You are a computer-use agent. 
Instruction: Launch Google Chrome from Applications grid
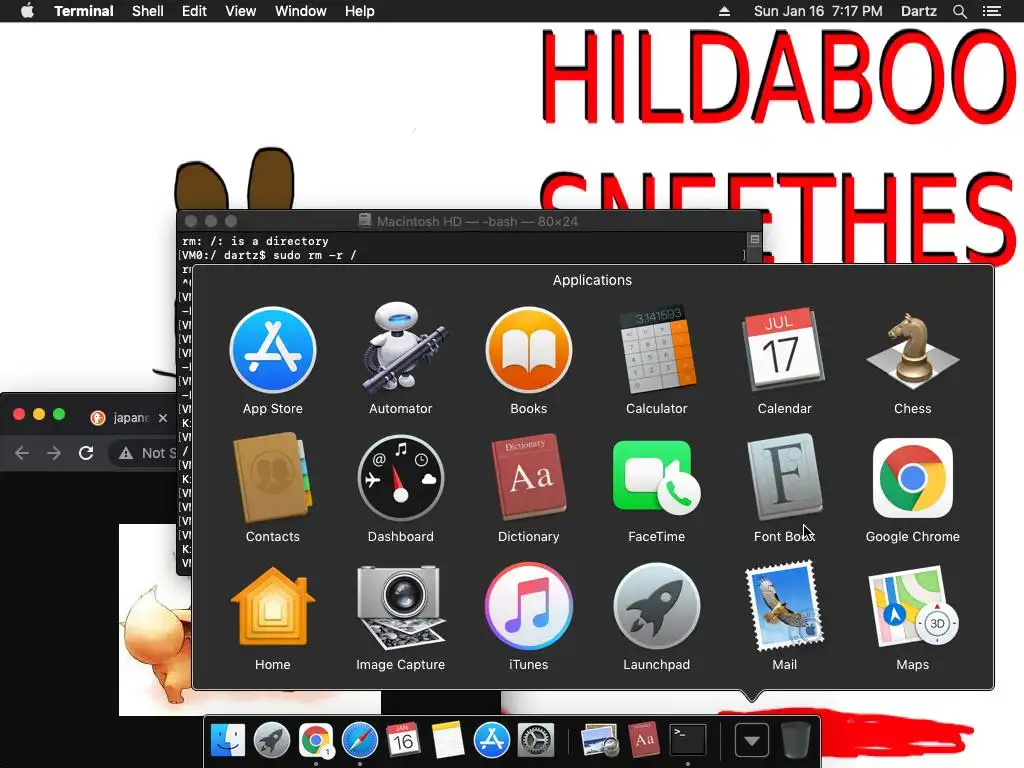(x=912, y=478)
